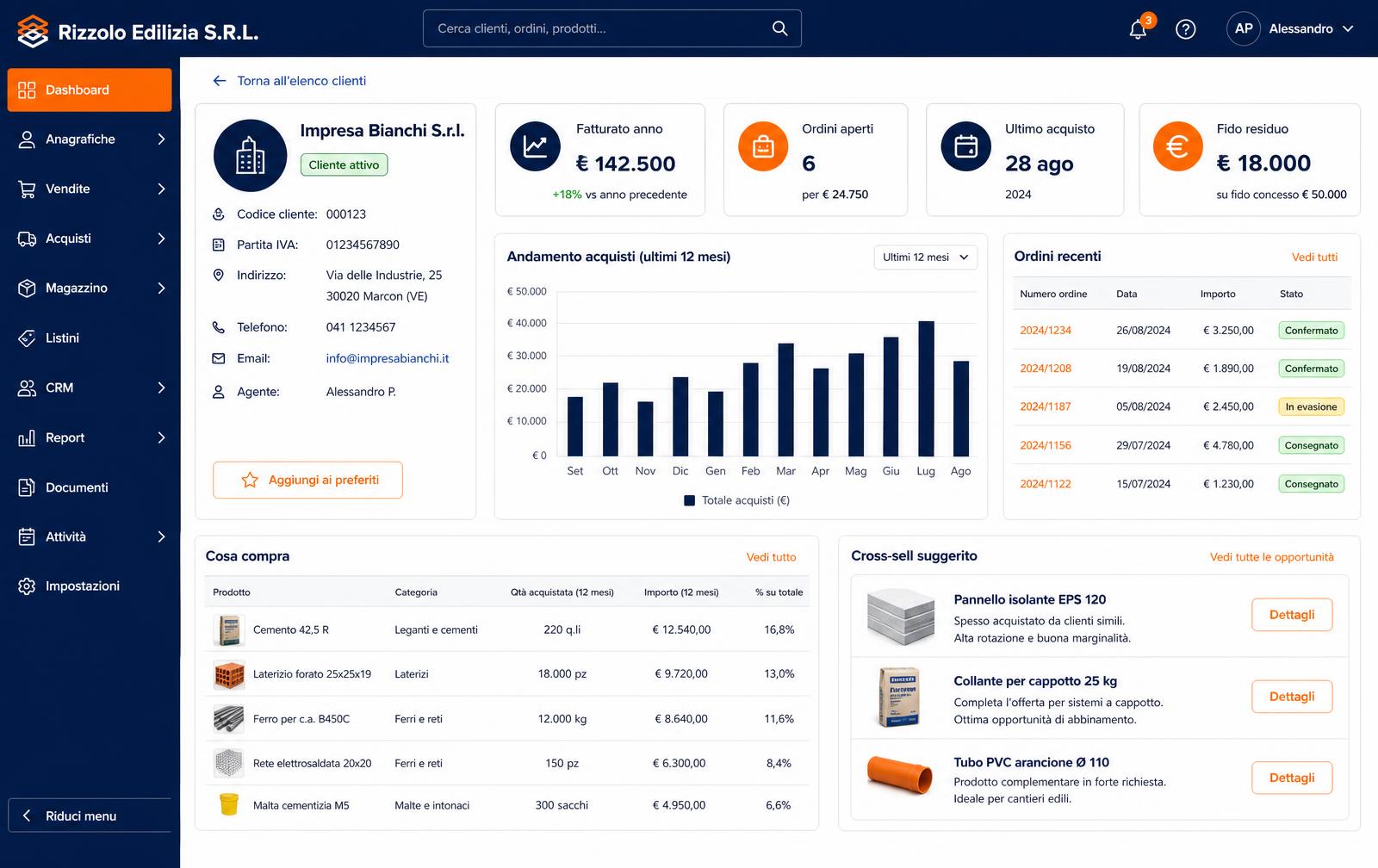Click the Malta cementizia M5 bucket thumbnail
Image resolution: width=1378 pixels, height=868 pixels.
click(x=229, y=805)
